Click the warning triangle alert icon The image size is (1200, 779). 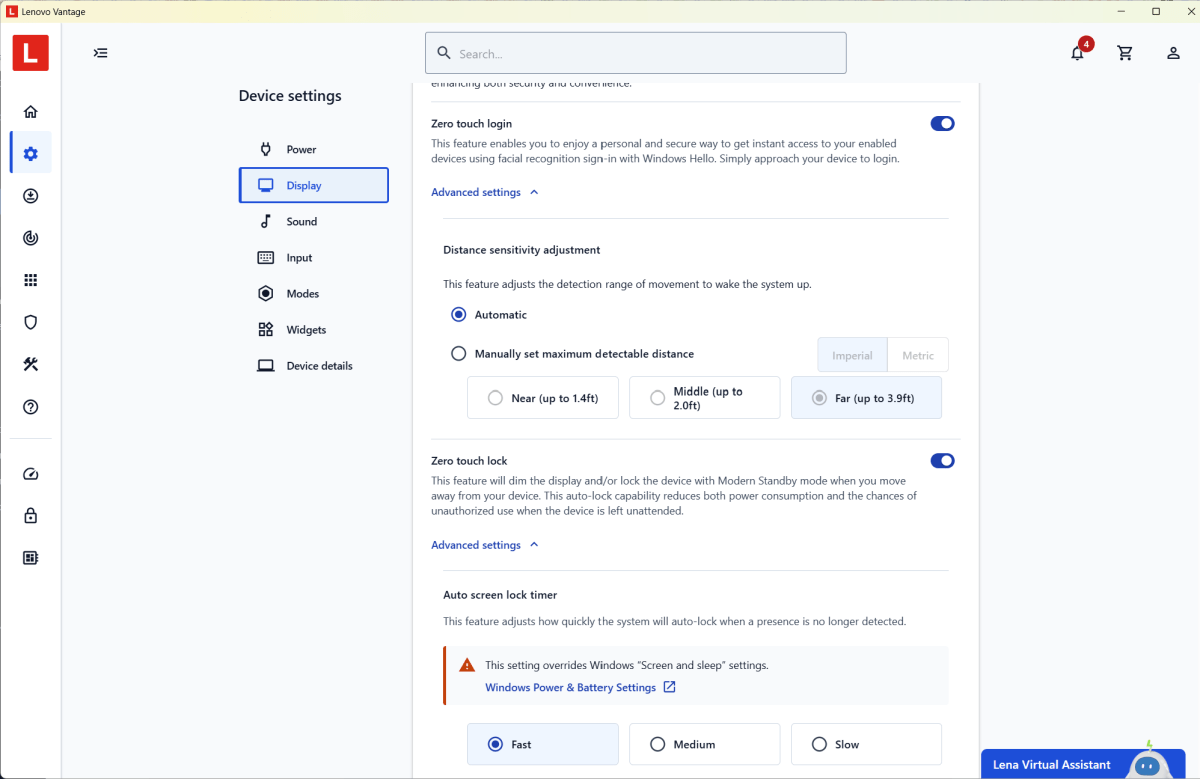coord(467,665)
